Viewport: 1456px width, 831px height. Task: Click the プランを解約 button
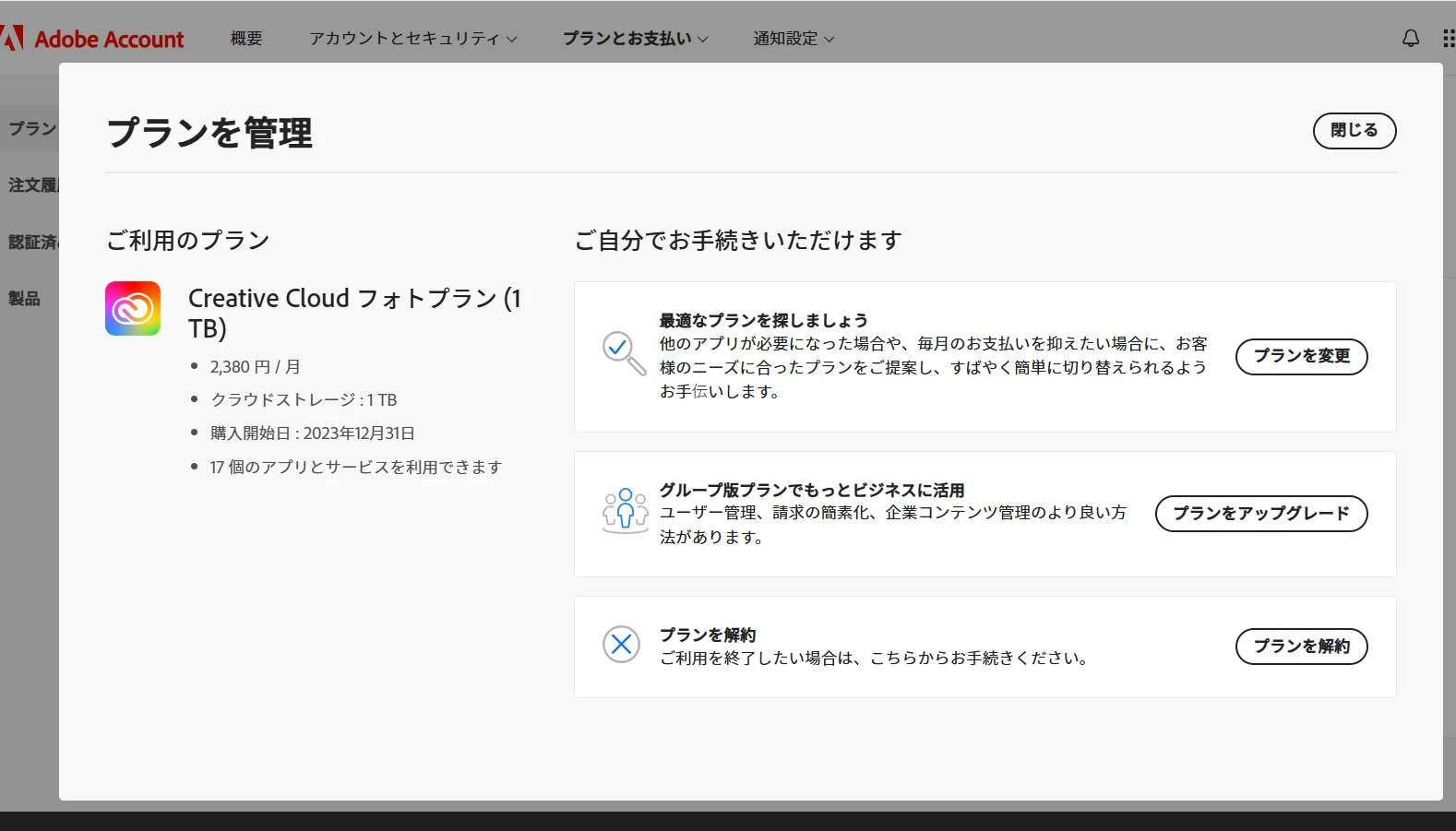(1301, 647)
